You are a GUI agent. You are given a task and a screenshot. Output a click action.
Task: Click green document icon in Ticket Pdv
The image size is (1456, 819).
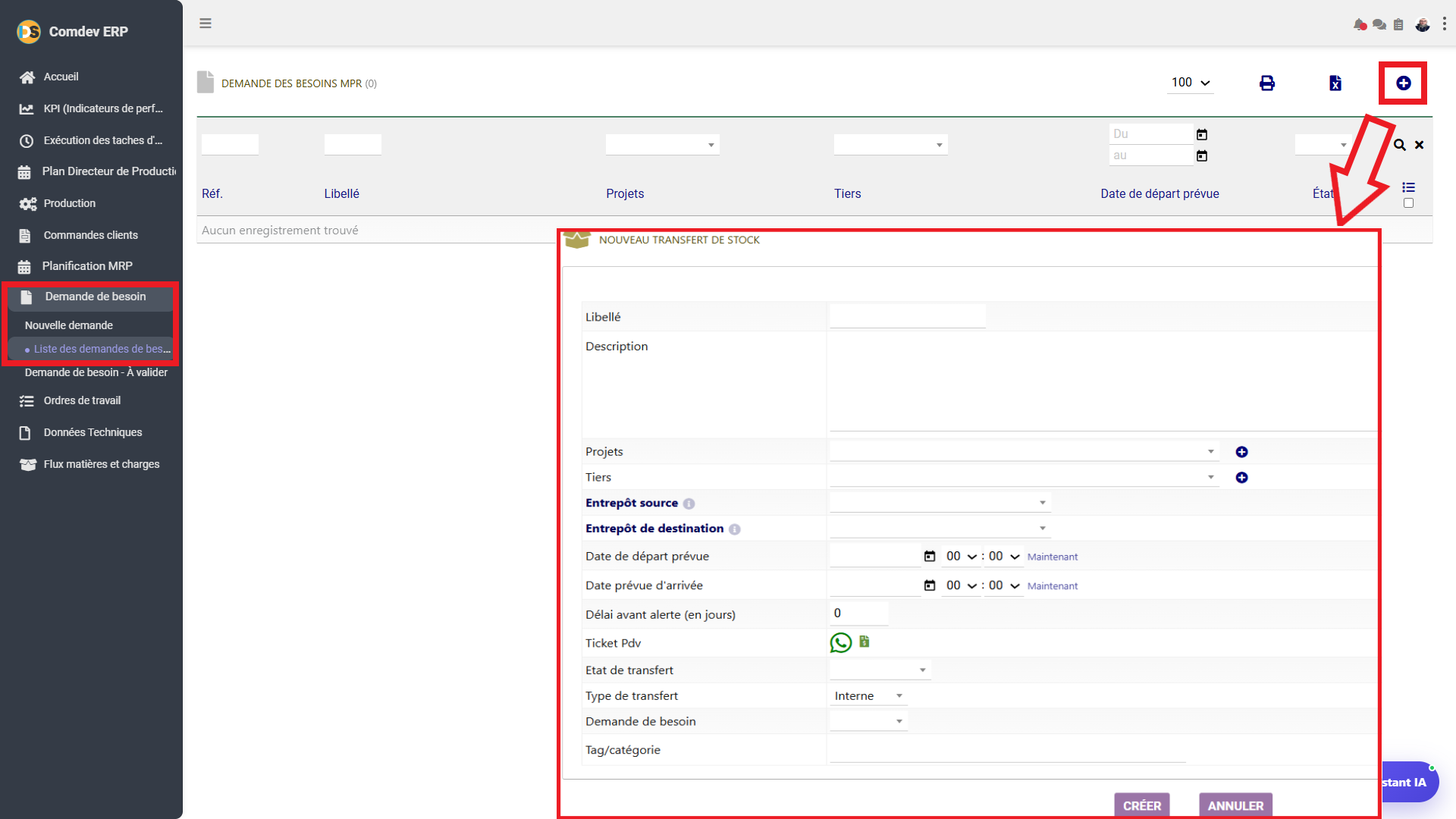click(x=864, y=642)
